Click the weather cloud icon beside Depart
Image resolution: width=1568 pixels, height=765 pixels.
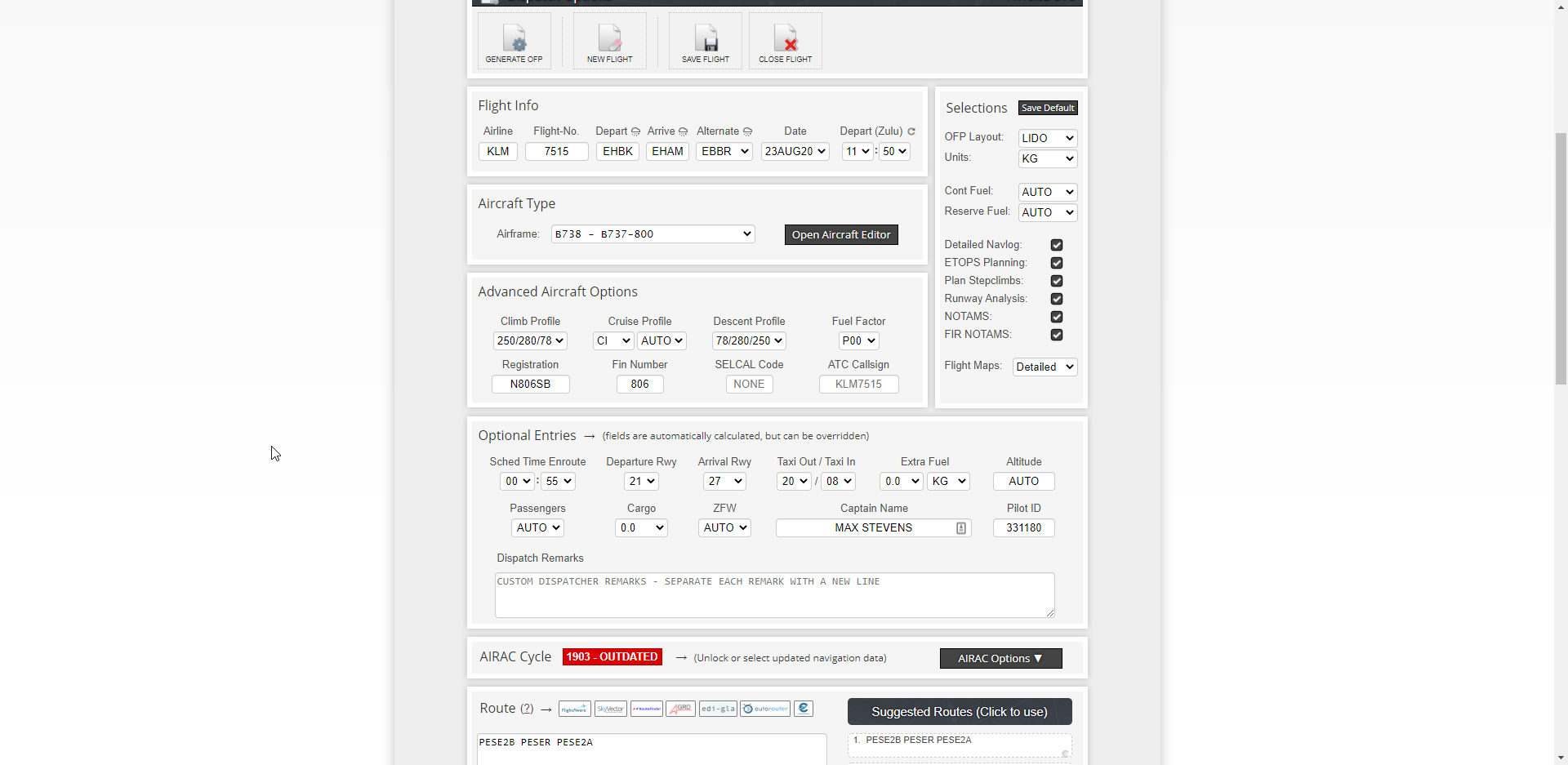(635, 131)
